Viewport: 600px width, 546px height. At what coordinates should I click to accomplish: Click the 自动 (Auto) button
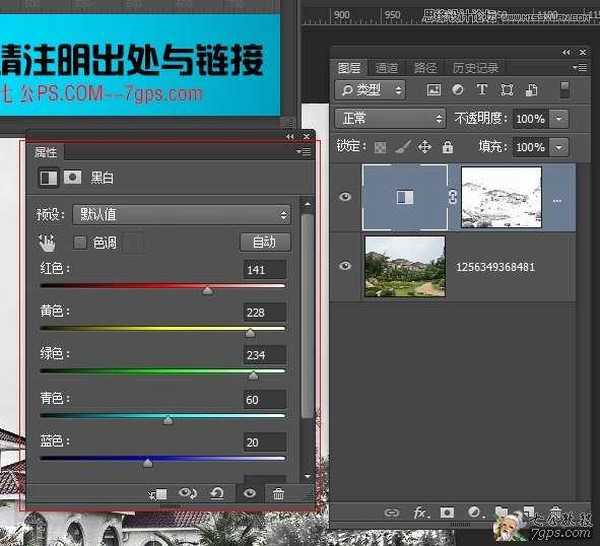[265, 242]
